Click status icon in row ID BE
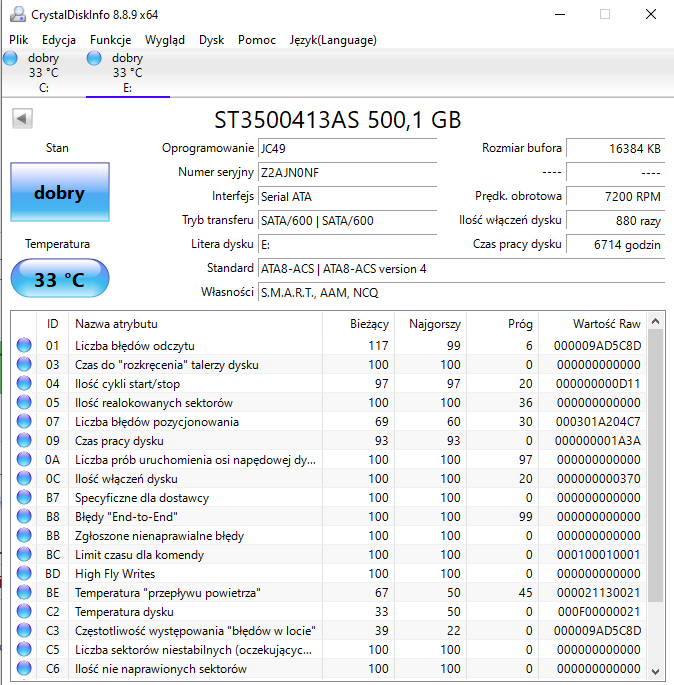Viewport: 674px width, 685px height. pos(24,592)
